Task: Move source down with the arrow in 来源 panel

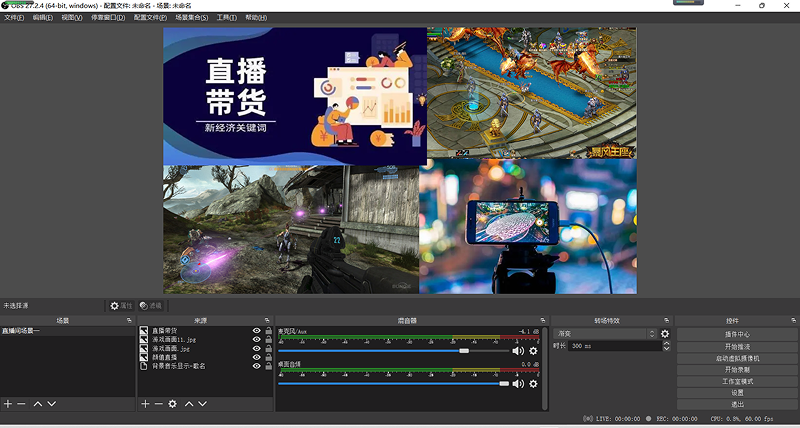Action: tap(203, 404)
